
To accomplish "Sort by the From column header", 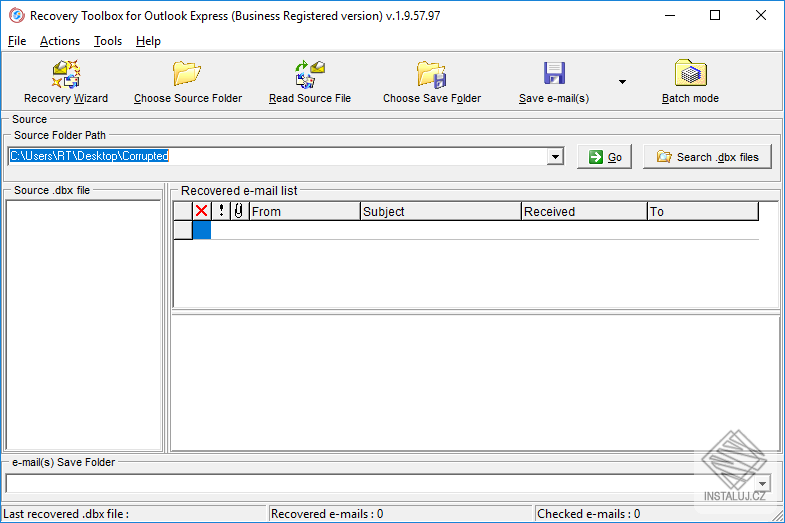I will click(x=304, y=211).
